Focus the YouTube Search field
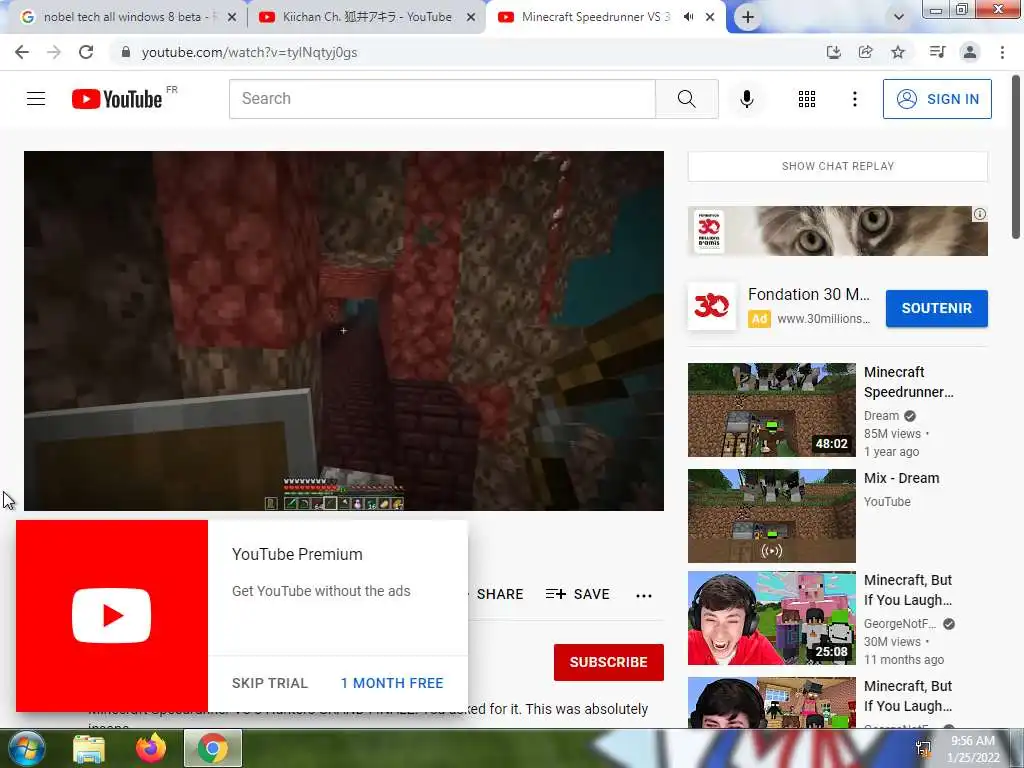 pyautogui.click(x=442, y=99)
